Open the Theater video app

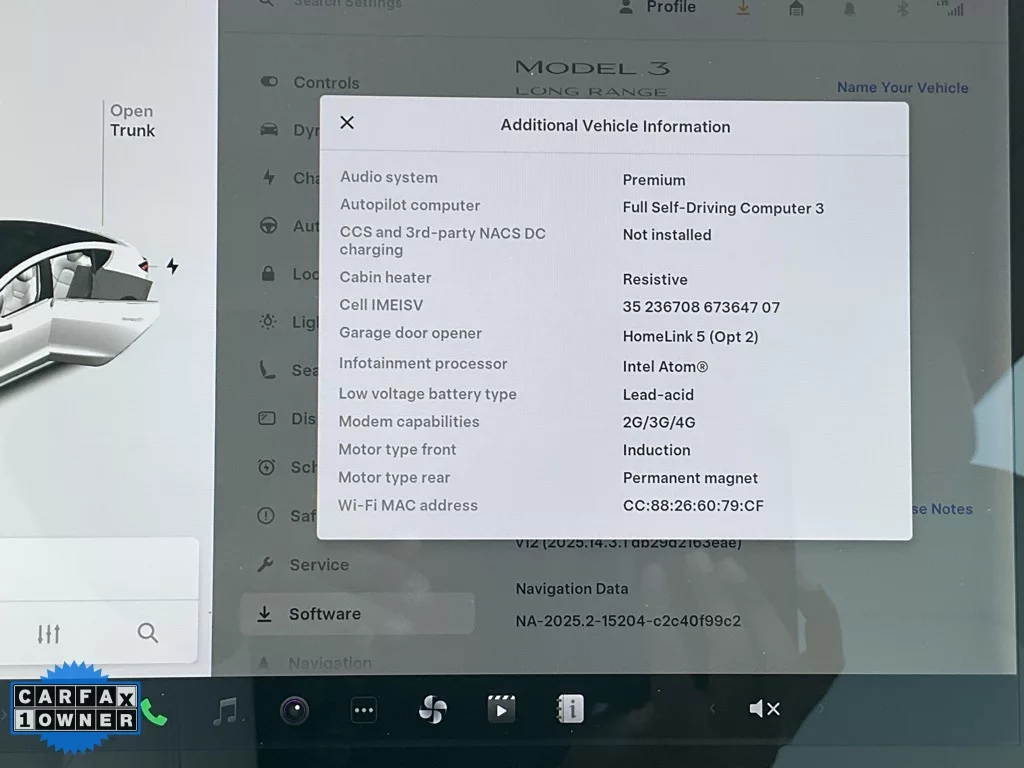coord(501,710)
